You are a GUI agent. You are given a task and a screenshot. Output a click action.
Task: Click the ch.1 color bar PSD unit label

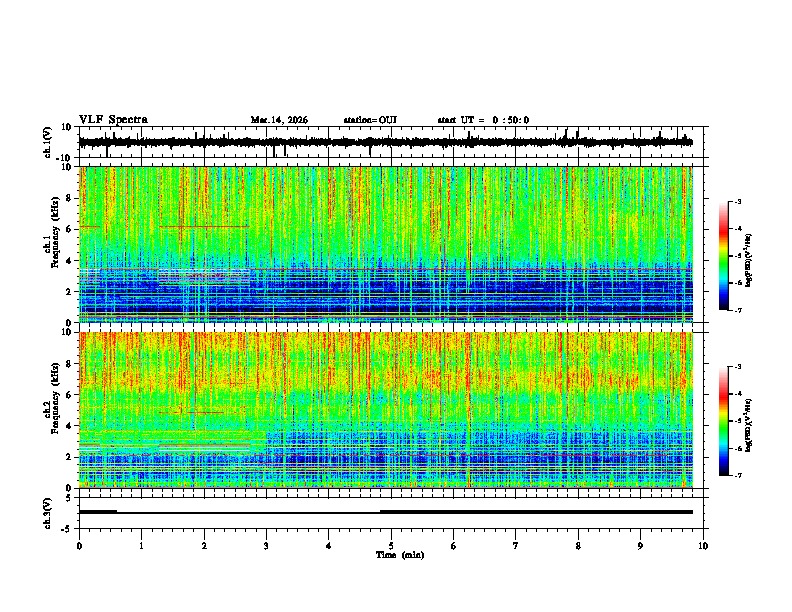(749, 260)
